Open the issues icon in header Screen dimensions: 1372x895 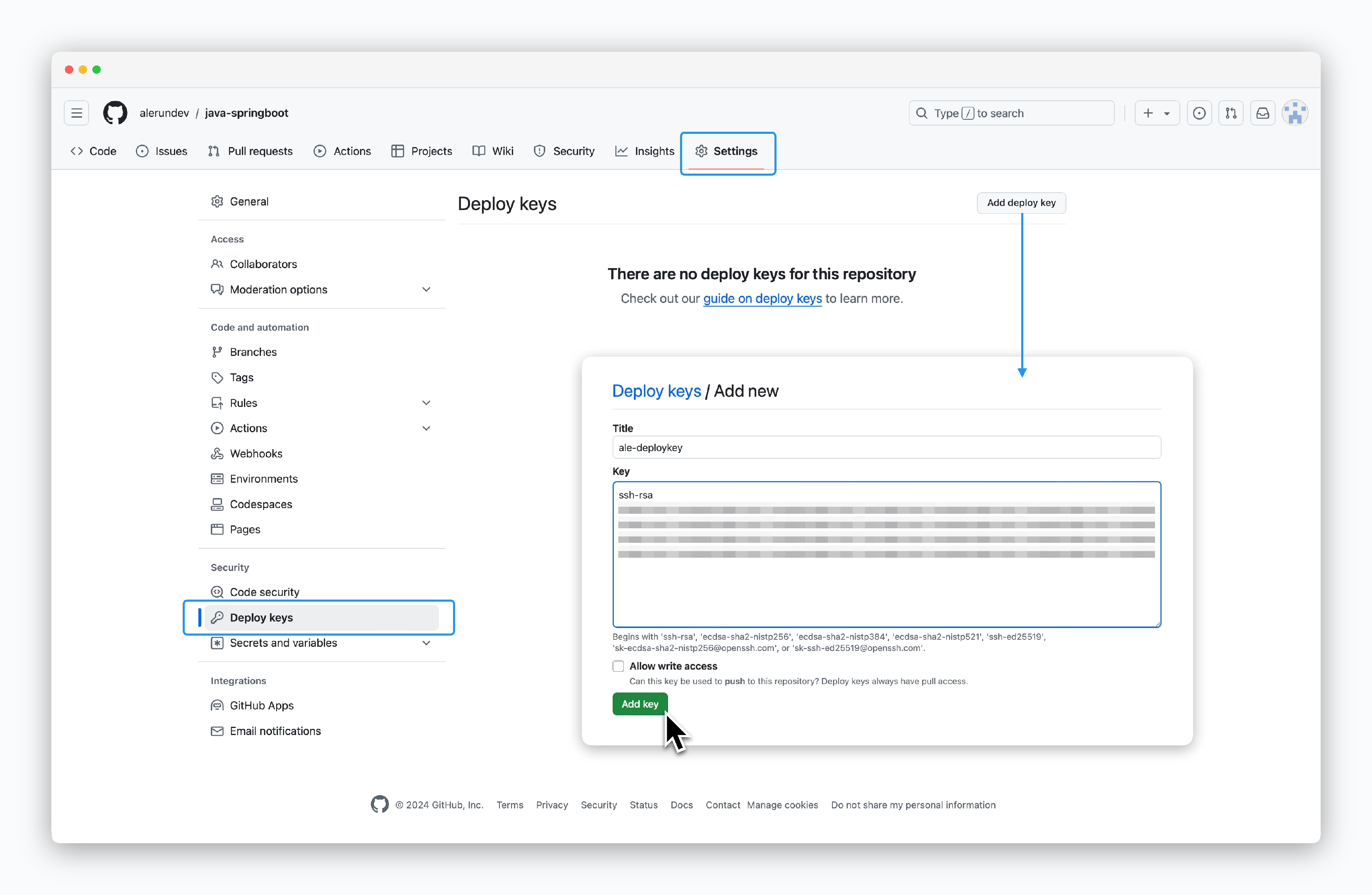coord(1199,113)
